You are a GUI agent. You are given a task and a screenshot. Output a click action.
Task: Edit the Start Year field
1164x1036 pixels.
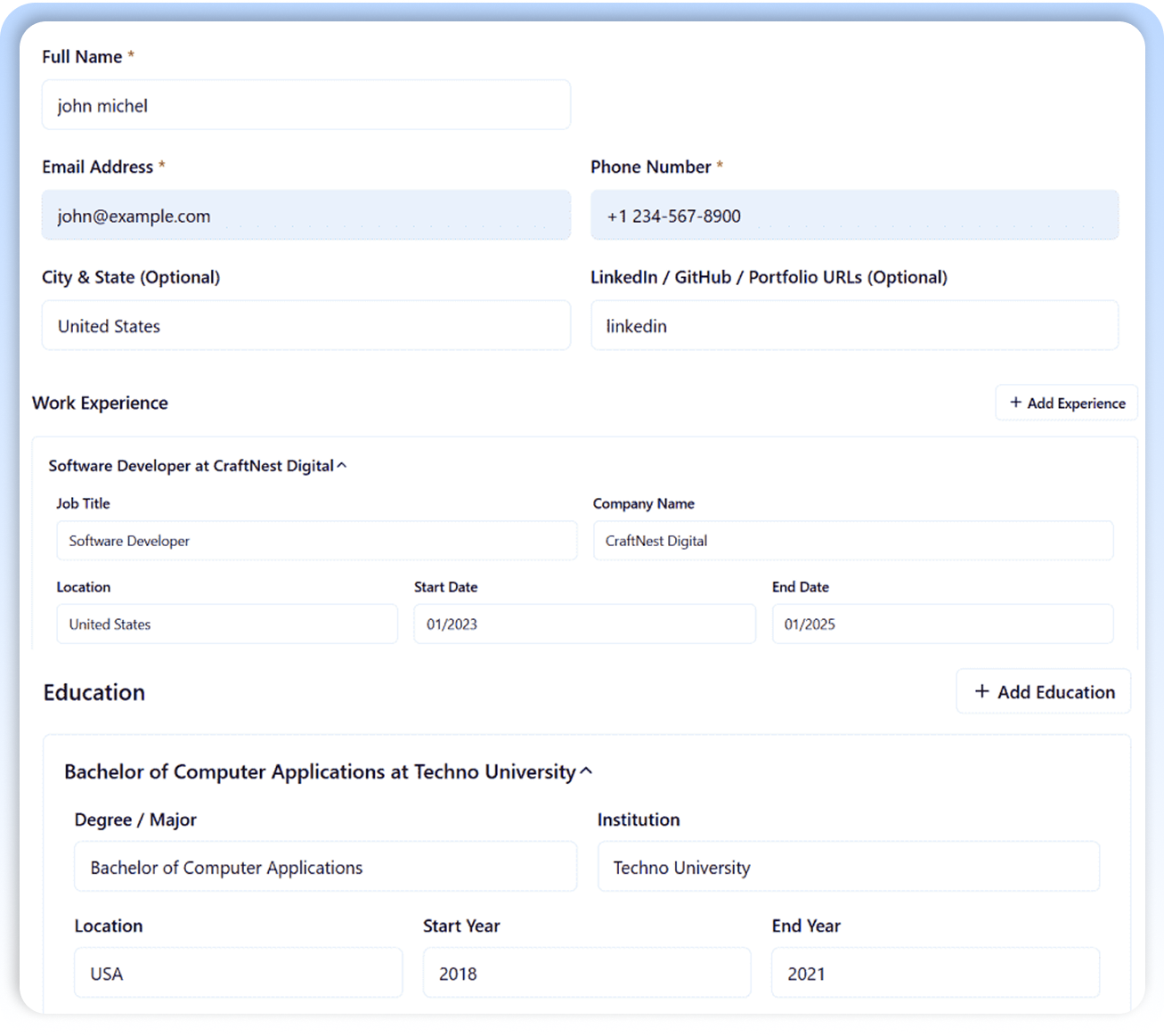[x=586, y=973]
